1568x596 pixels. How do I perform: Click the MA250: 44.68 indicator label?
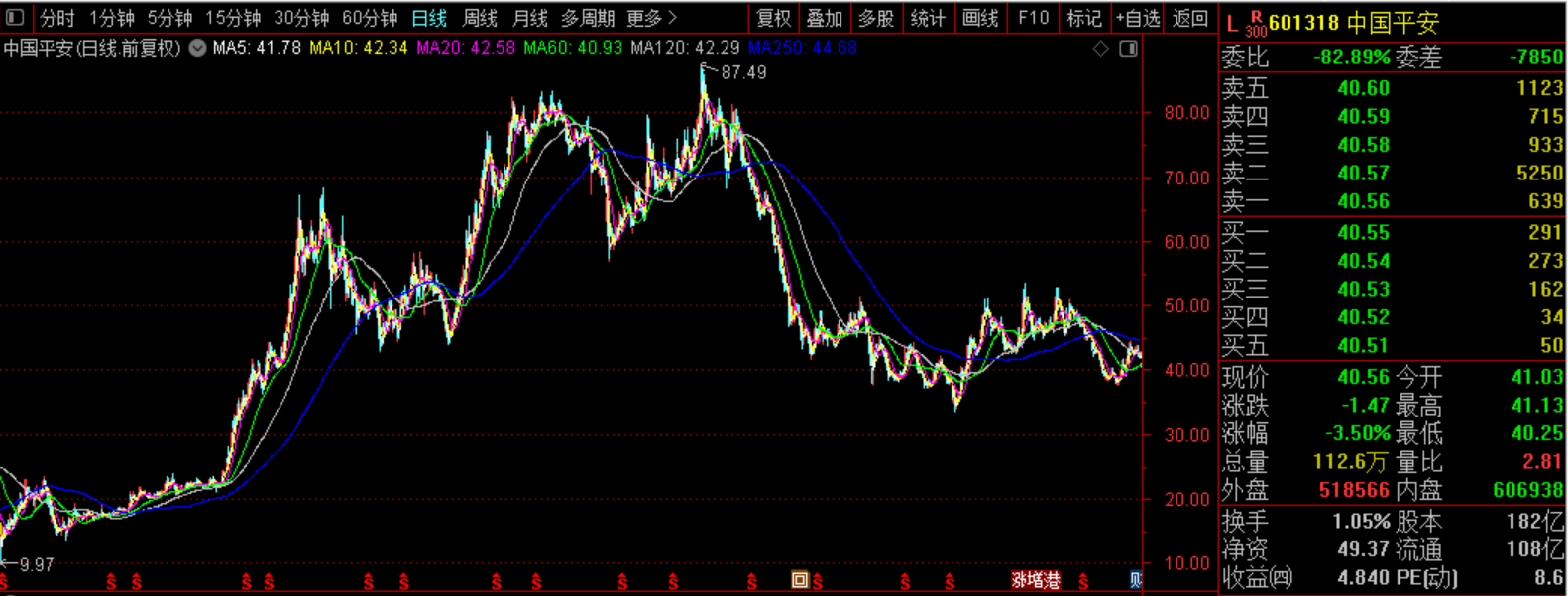point(803,48)
